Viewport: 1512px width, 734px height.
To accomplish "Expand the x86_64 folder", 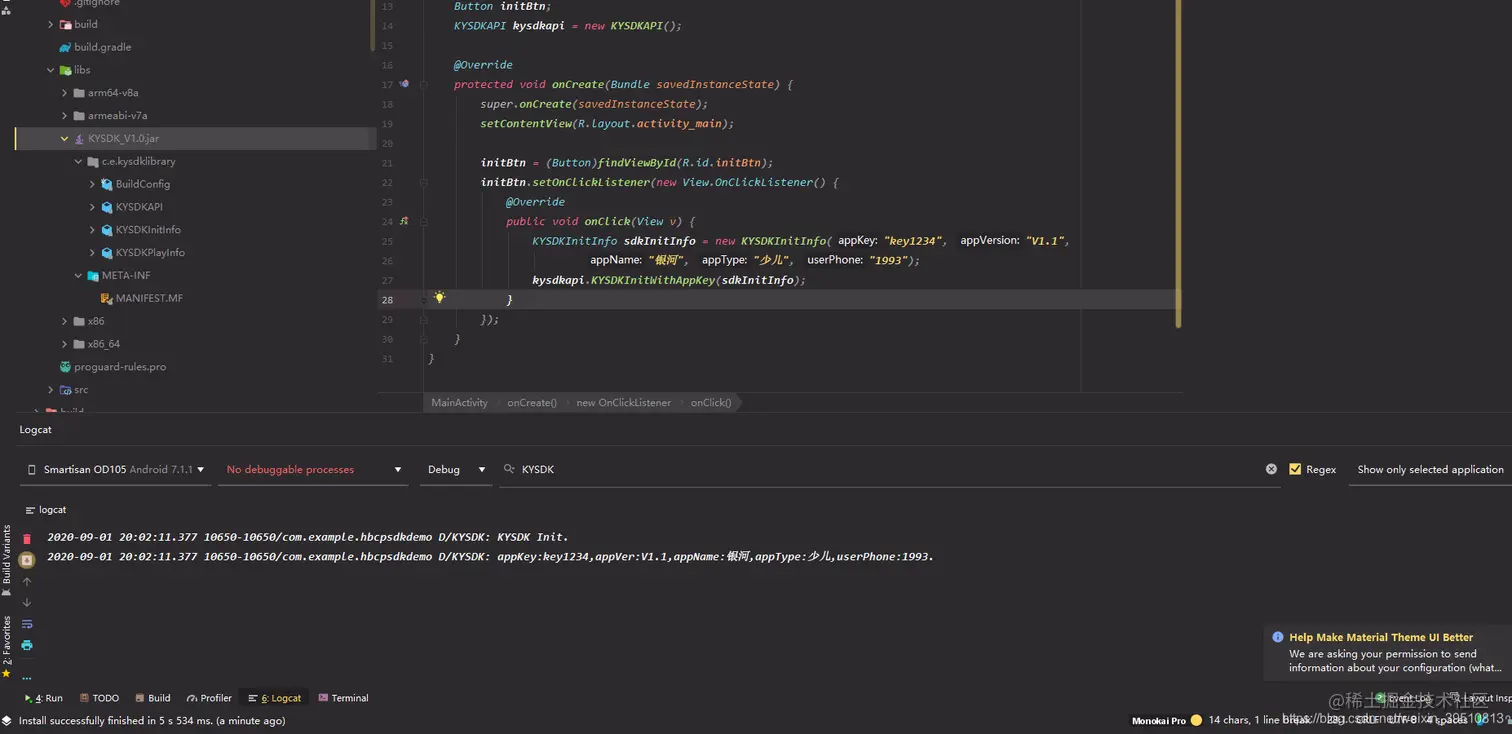I will coord(65,344).
